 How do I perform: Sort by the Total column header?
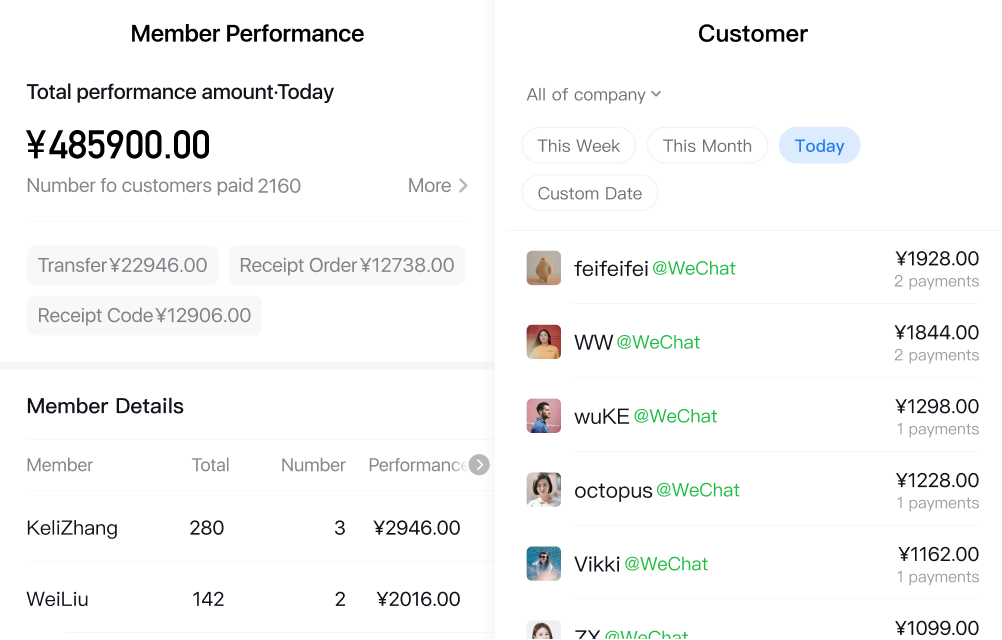click(x=210, y=465)
